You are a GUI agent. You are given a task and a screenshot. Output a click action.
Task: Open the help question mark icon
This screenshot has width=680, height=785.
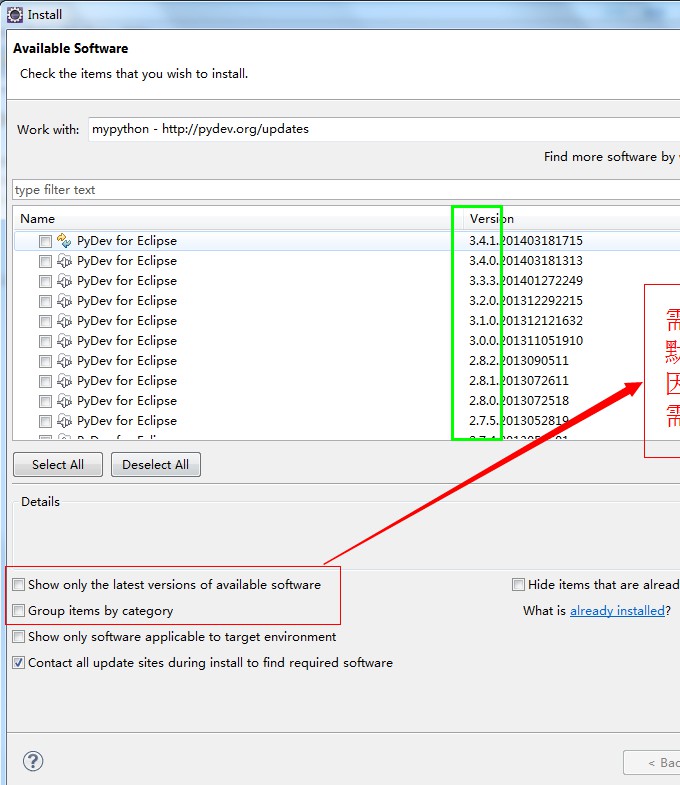coord(33,761)
